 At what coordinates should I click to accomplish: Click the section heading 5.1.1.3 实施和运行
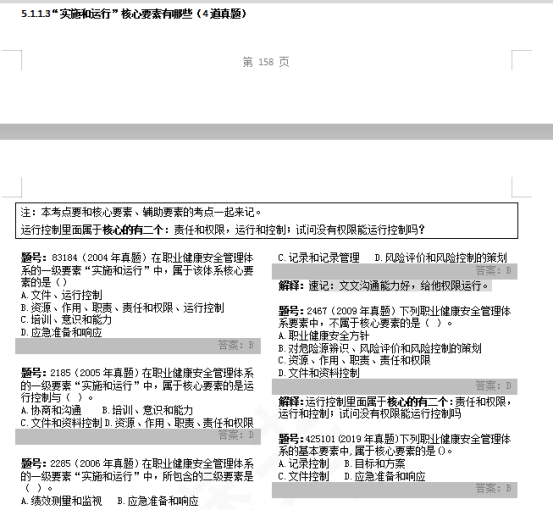tap(134, 14)
